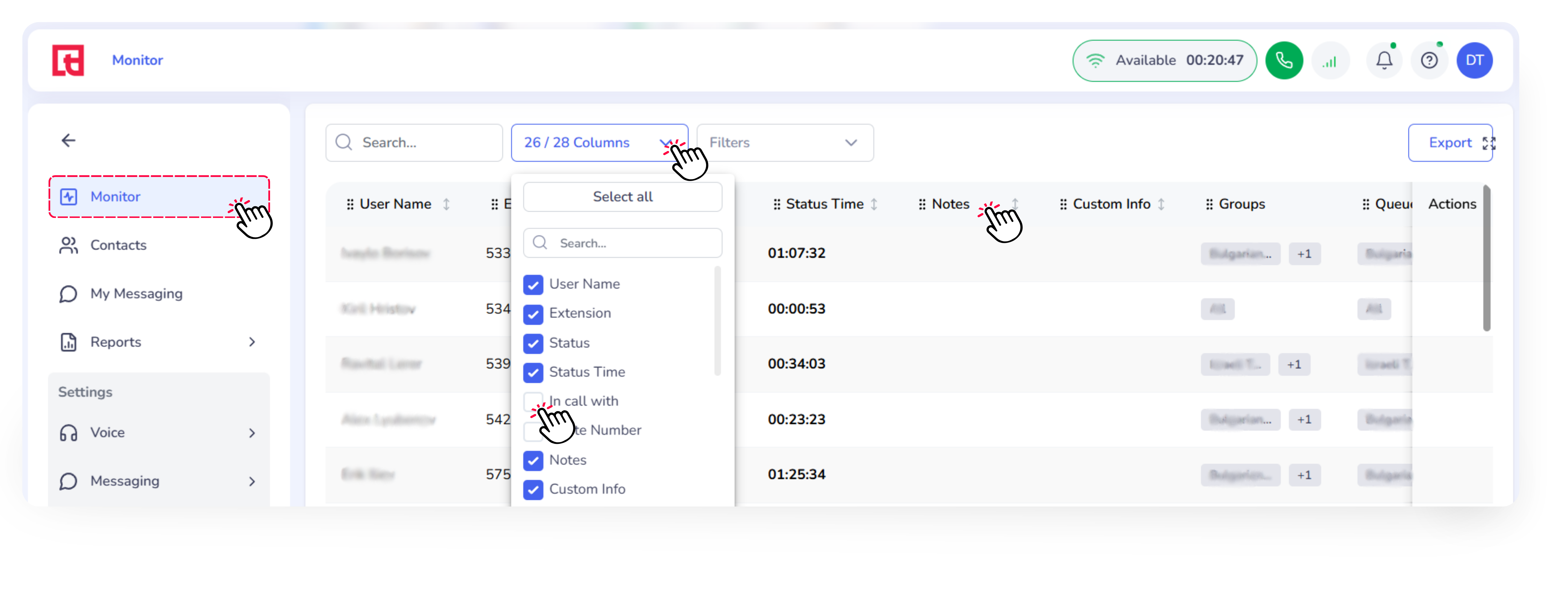The height and width of the screenshot is (600, 1568).
Task: Click the columns list scrollbar
Action: [x=717, y=321]
